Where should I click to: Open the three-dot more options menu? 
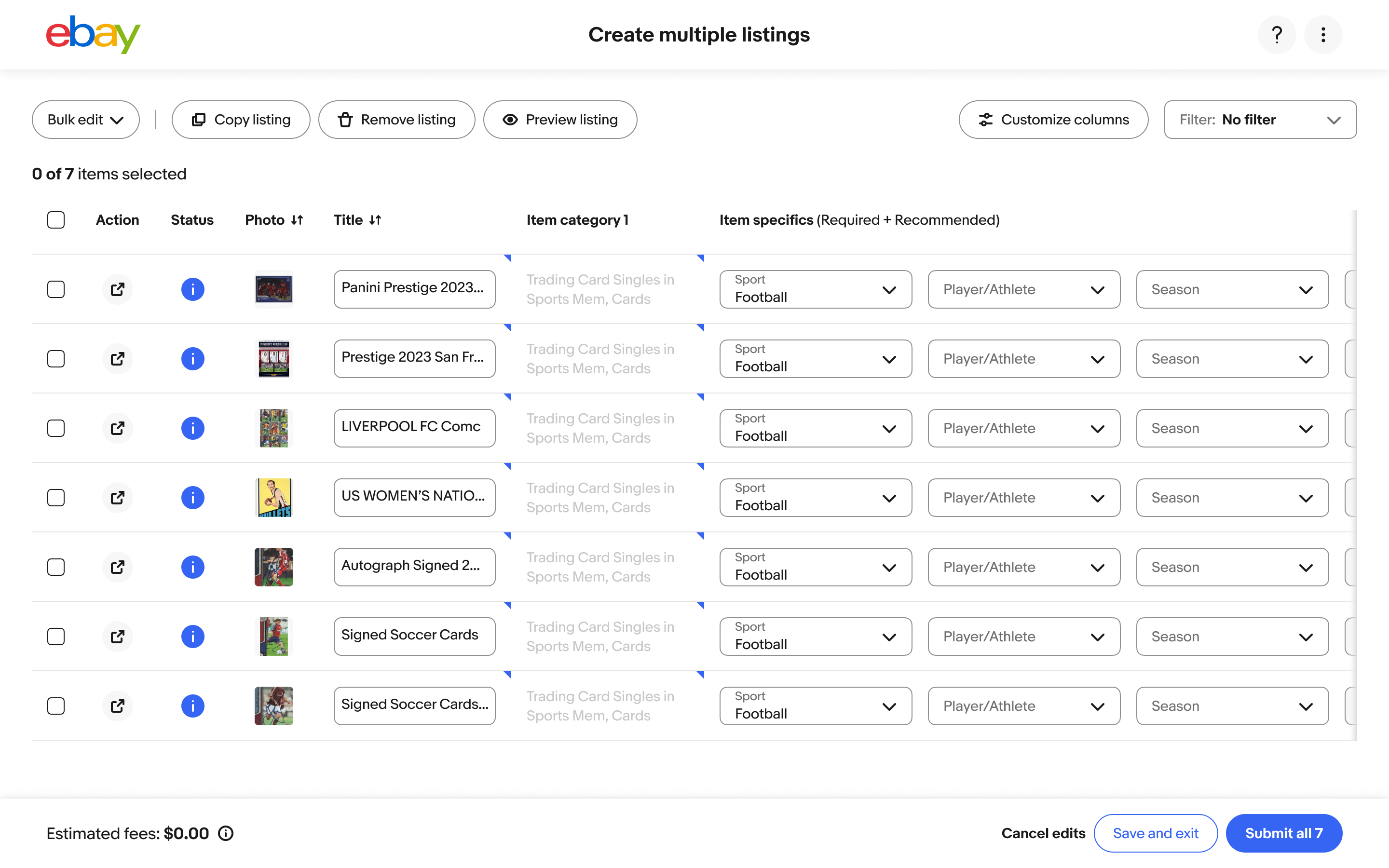coord(1323,34)
